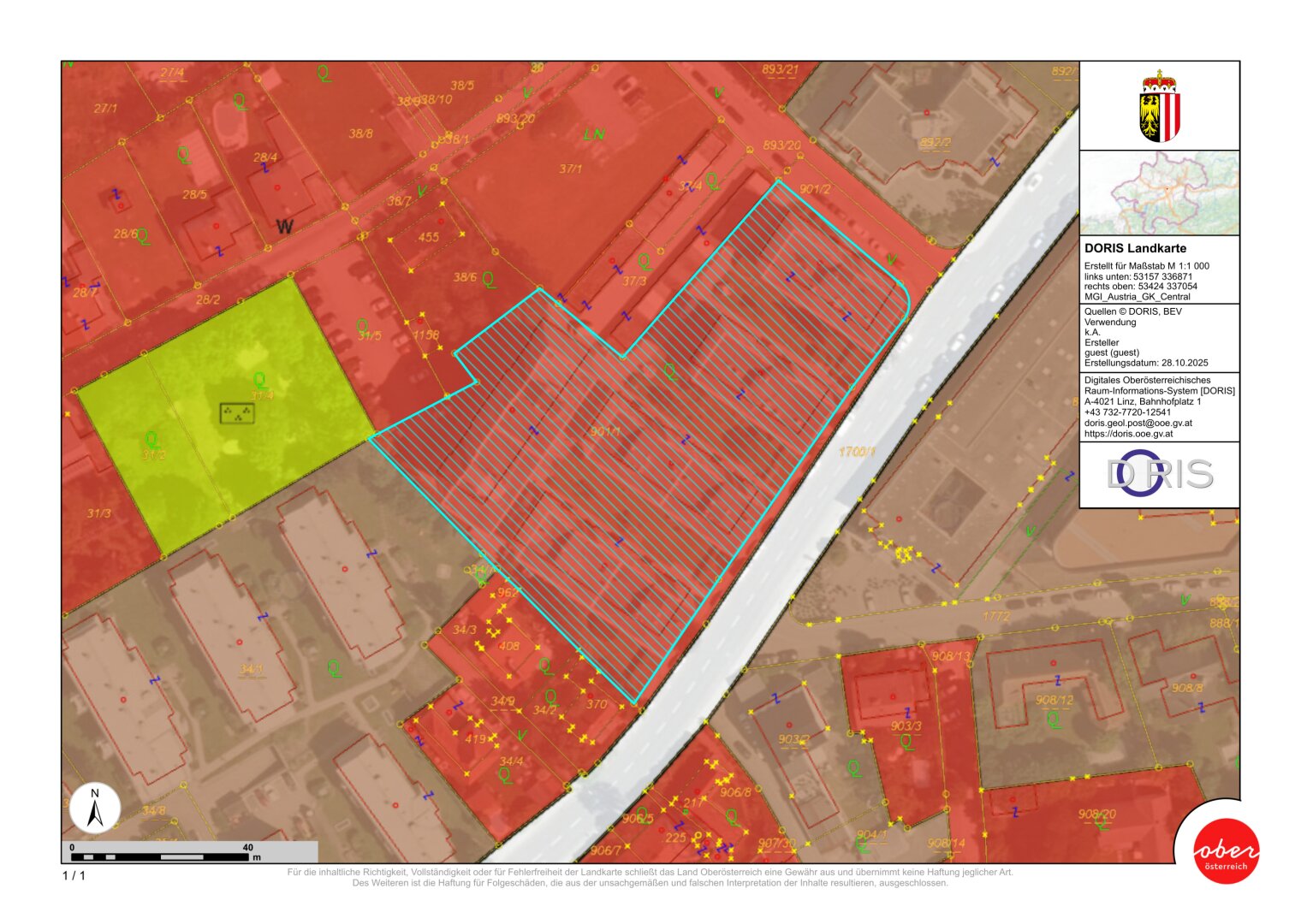1307x924 pixels.
Task: Click the parcel labeled 34/1
Action: pyautogui.click(x=252, y=669)
